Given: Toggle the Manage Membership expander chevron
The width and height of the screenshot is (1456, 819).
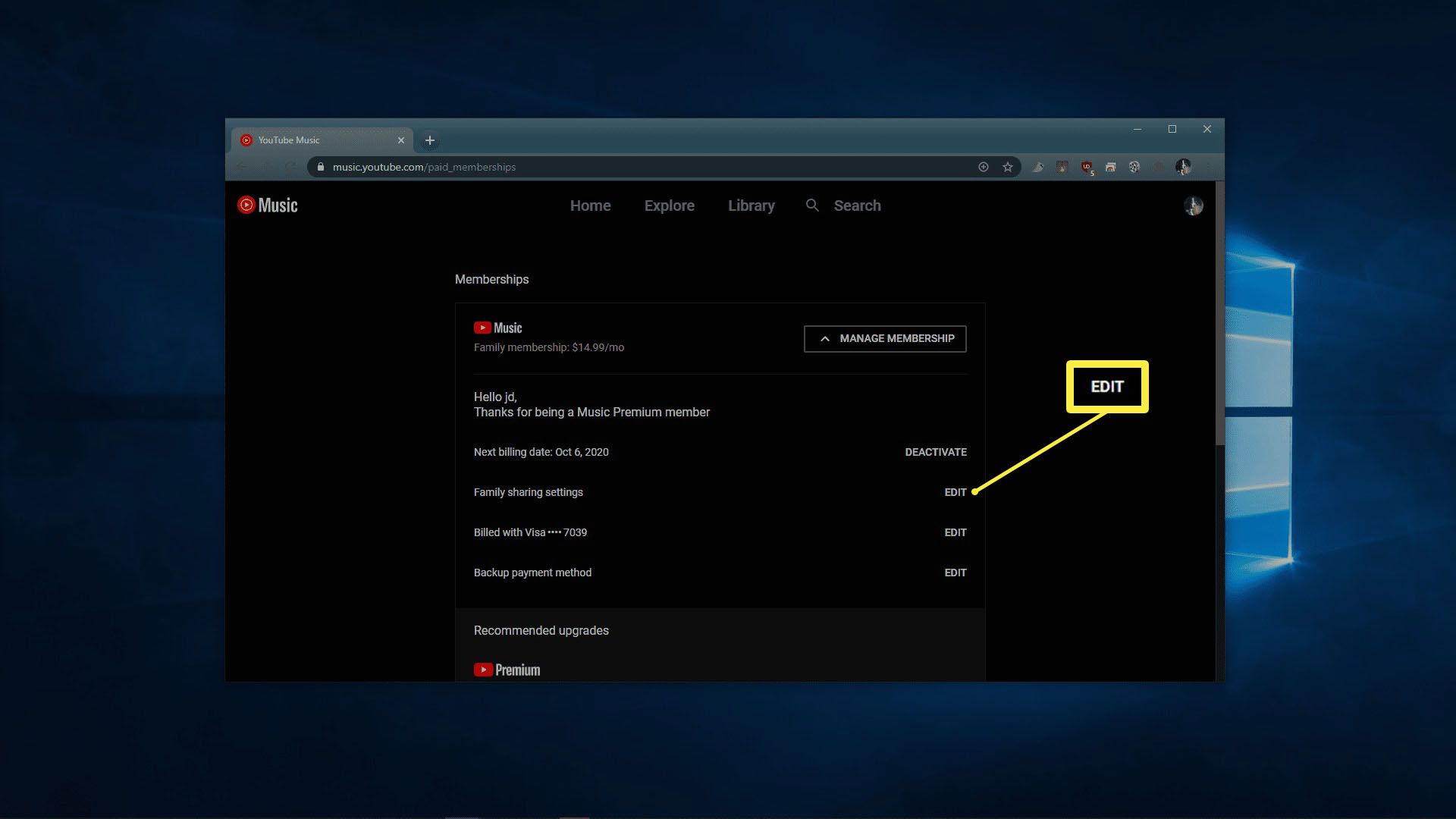Looking at the screenshot, I should [x=824, y=338].
